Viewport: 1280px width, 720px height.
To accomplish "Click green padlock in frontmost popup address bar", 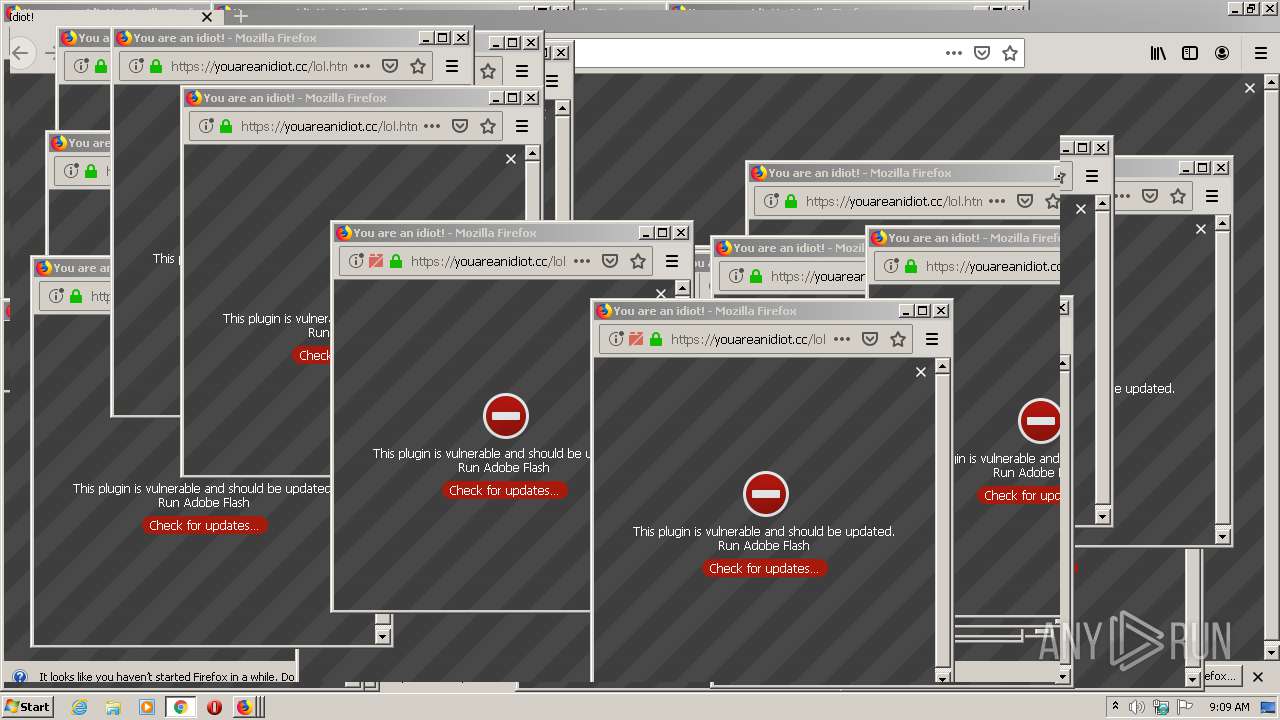I will pos(656,339).
